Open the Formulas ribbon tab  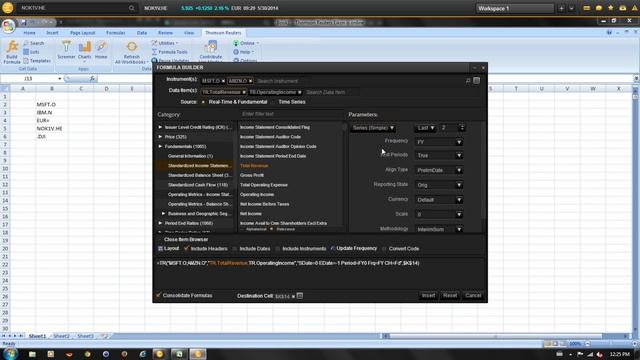pos(116,33)
